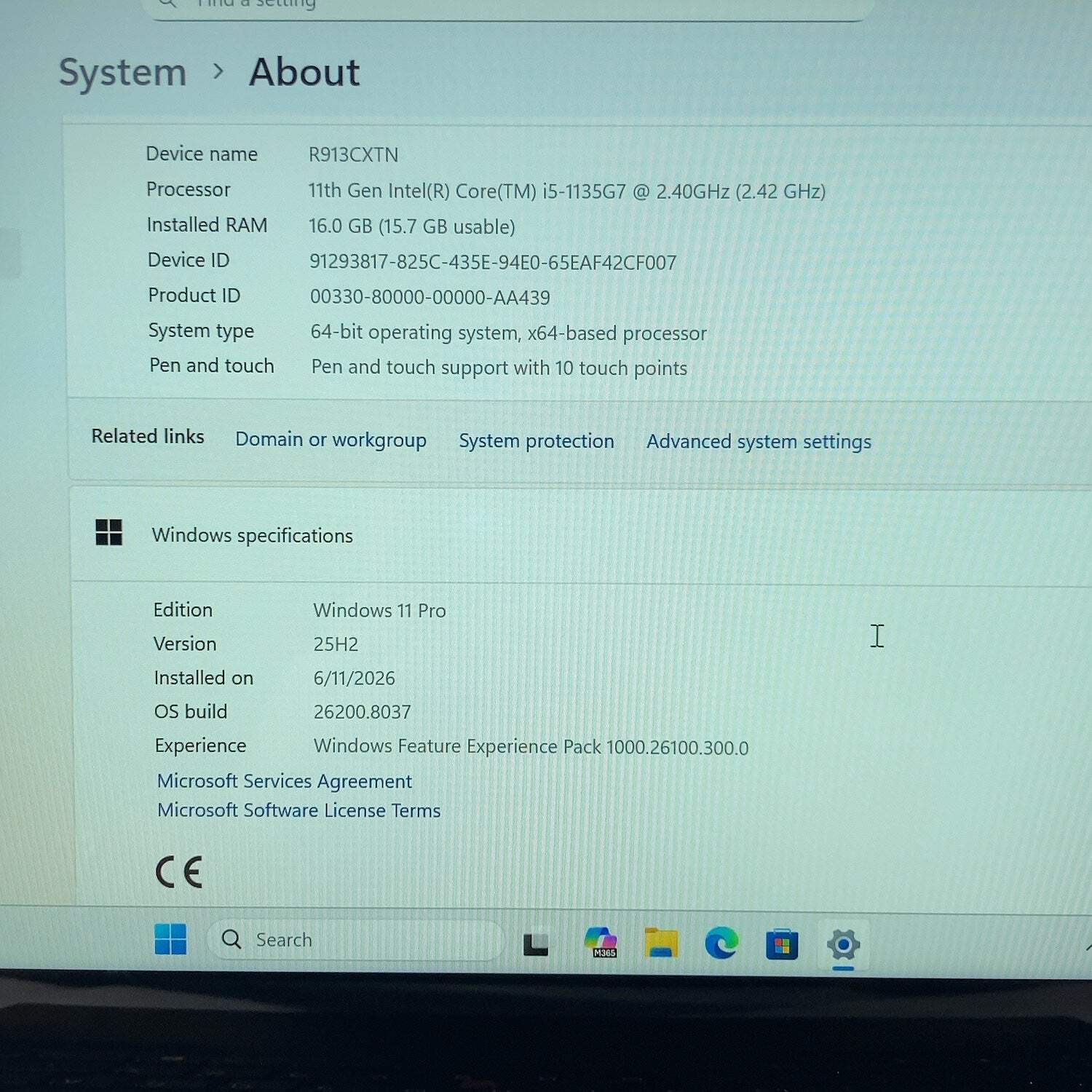Click the magnifier icon in taskbar Search
1092x1092 pixels.
coord(232,939)
